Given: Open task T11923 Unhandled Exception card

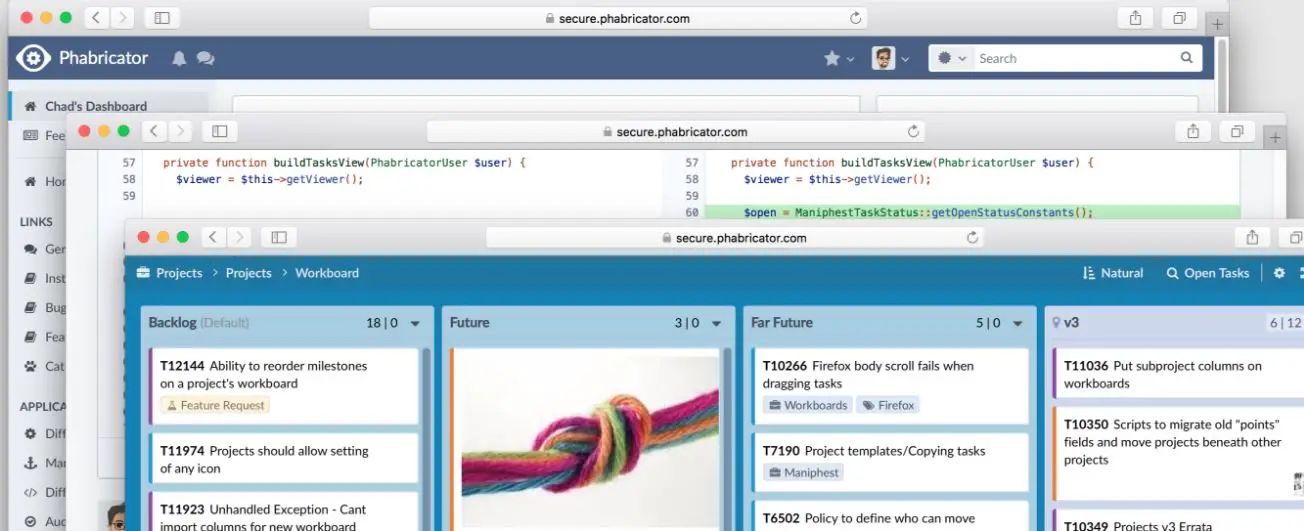Looking at the screenshot, I should point(284,512).
